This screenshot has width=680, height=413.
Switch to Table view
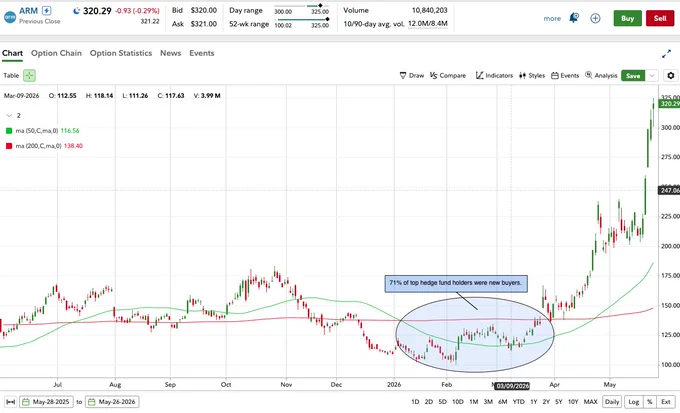click(11, 75)
